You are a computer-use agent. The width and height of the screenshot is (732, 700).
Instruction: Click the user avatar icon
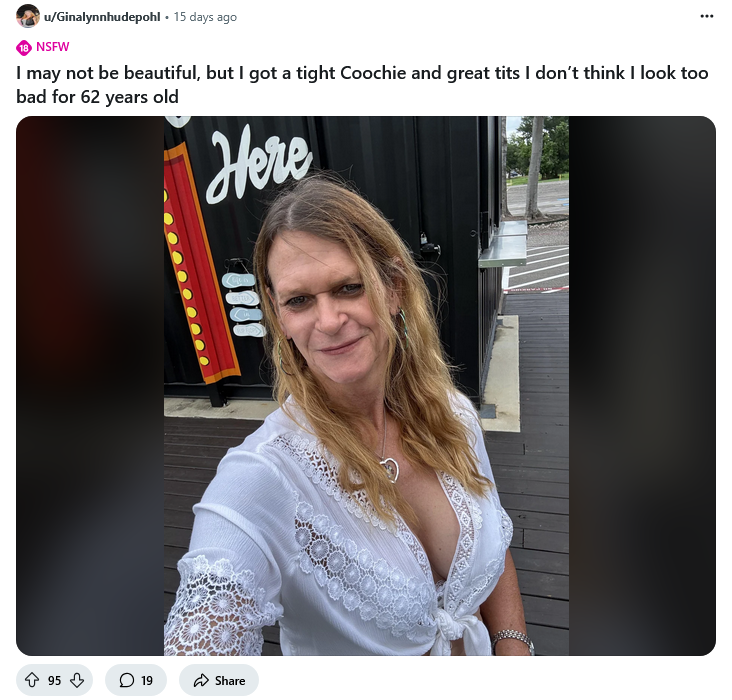[28, 16]
